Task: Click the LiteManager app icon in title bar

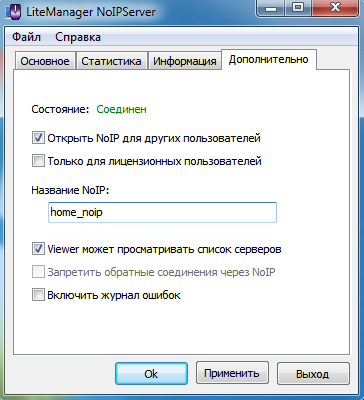Action: (x=15, y=12)
